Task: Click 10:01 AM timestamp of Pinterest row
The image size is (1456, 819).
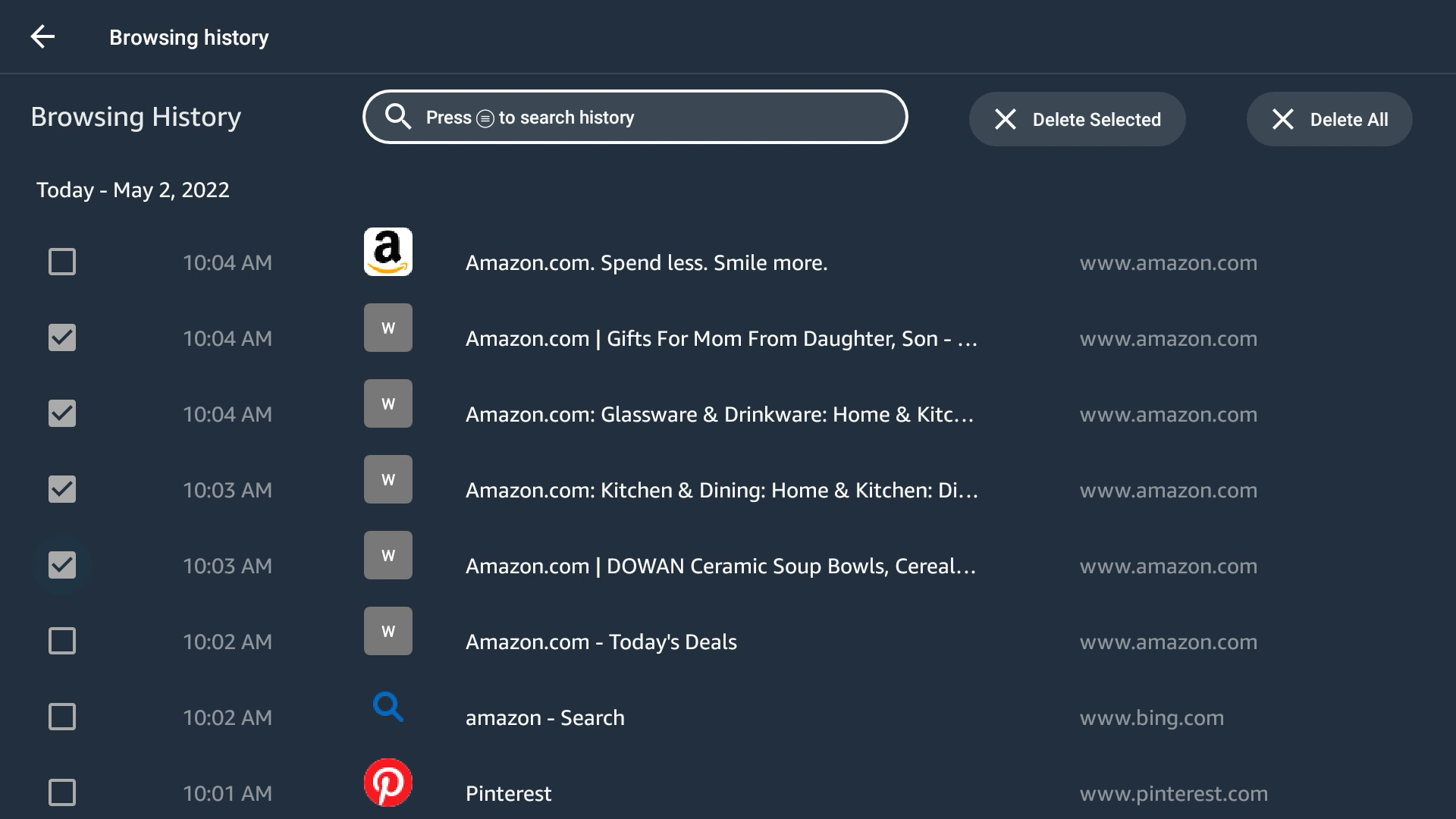Action: tap(227, 793)
